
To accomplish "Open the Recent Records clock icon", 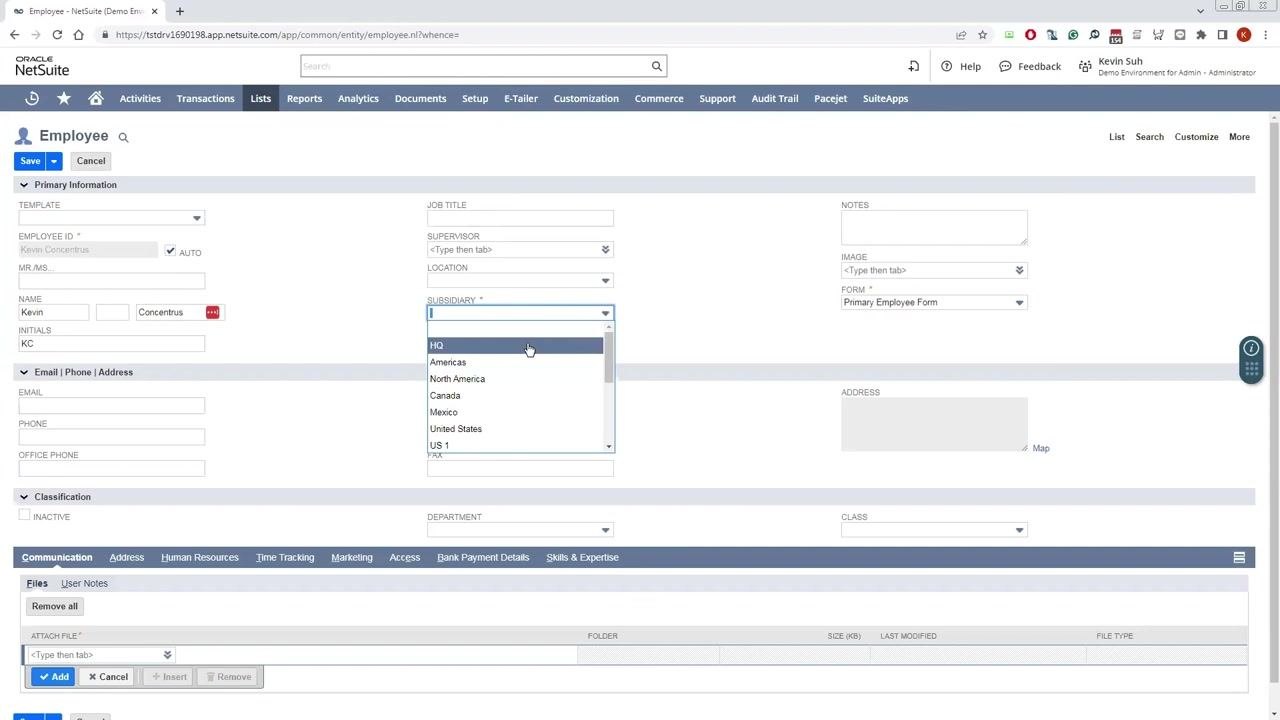I will [32, 98].
